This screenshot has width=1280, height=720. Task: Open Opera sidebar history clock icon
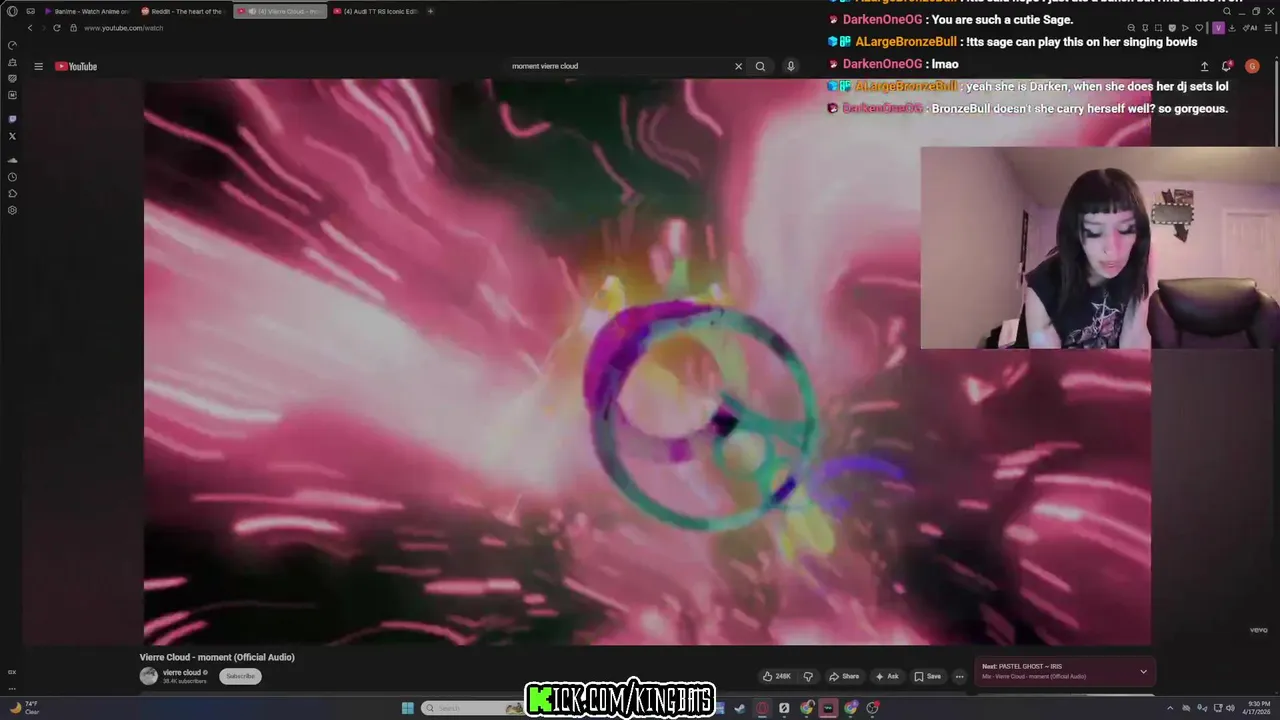(x=12, y=177)
